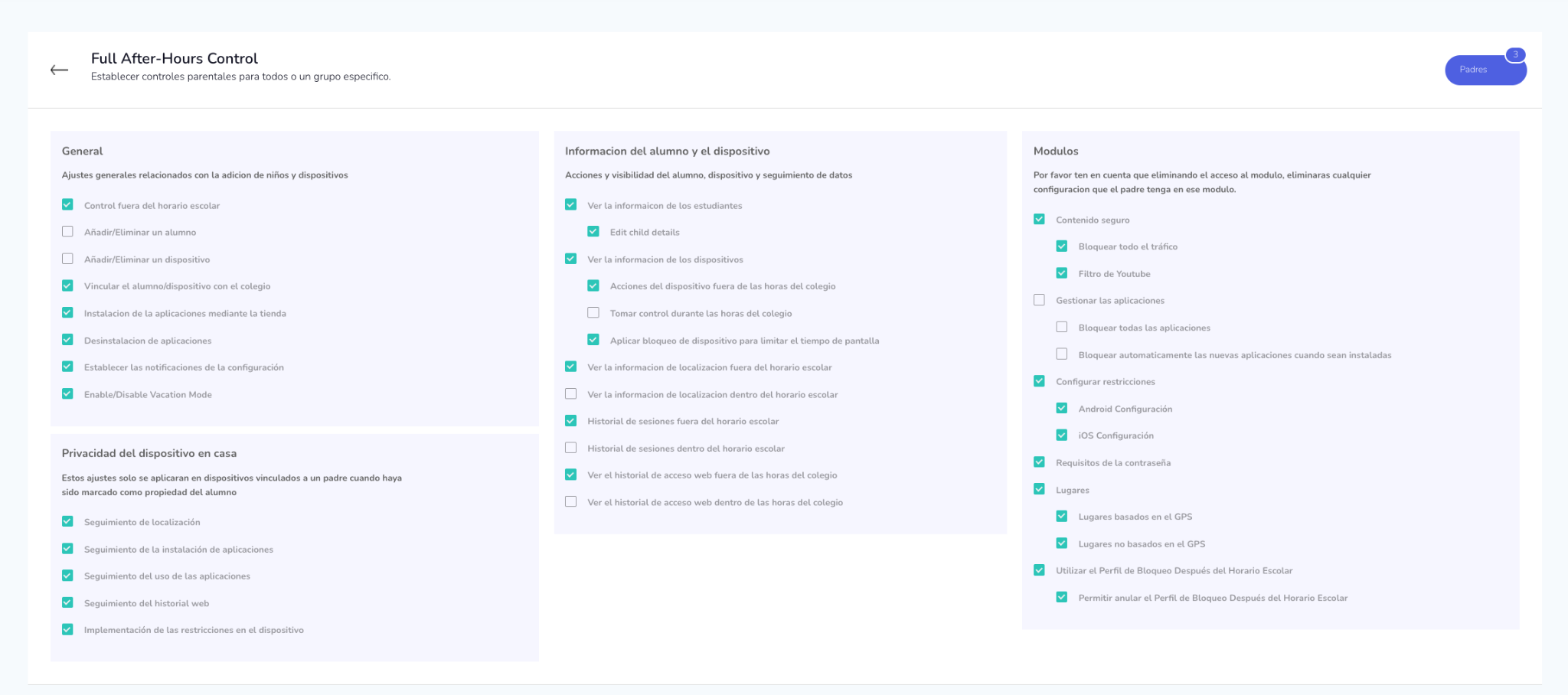Check Historial de sesiones dentro del horario escolar
1568x695 pixels.
click(x=571, y=448)
